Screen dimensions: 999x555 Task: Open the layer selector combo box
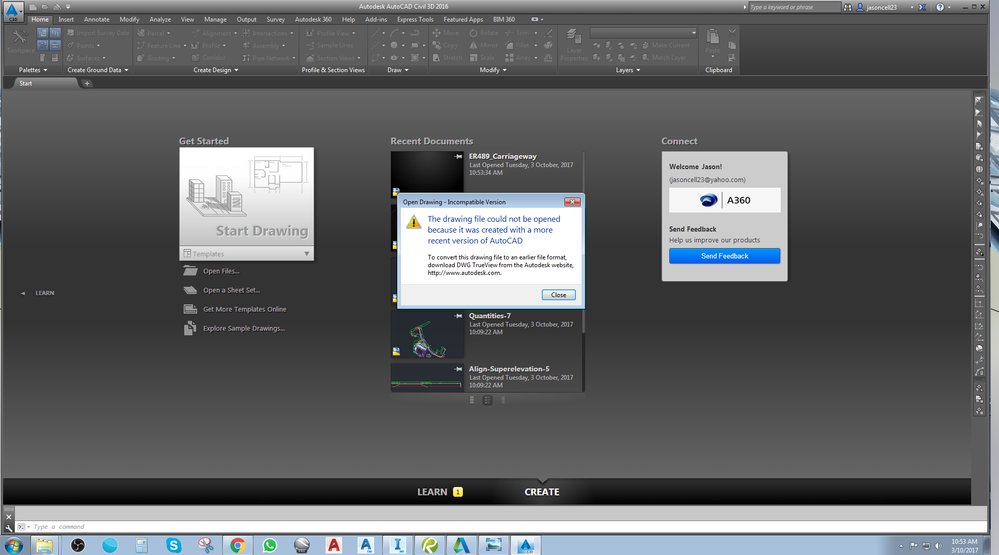coord(643,32)
